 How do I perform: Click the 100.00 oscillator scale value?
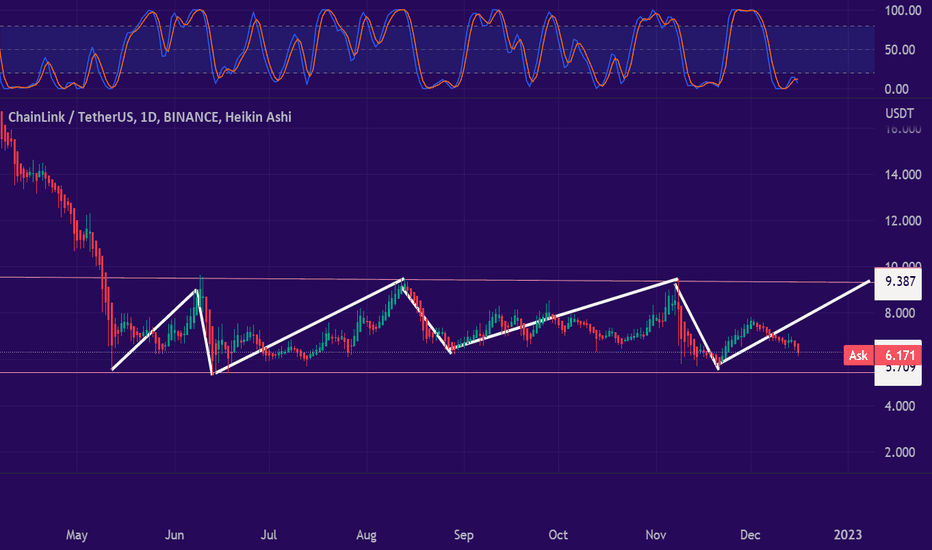click(x=903, y=11)
